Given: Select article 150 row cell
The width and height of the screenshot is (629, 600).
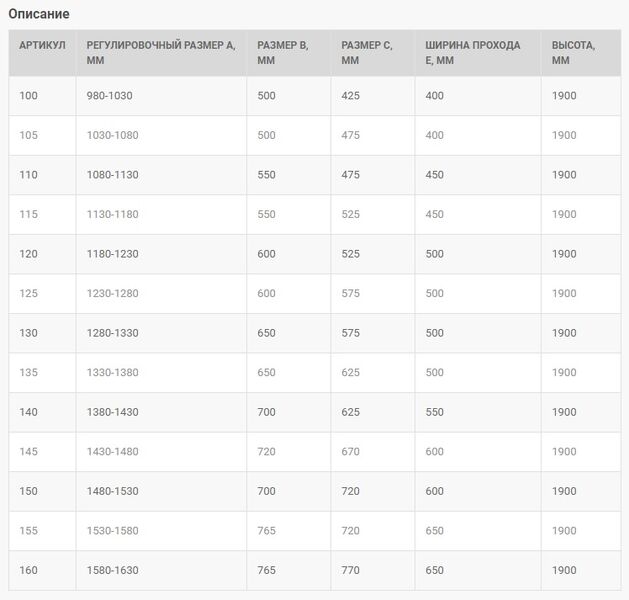Looking at the screenshot, I should (x=28, y=491).
